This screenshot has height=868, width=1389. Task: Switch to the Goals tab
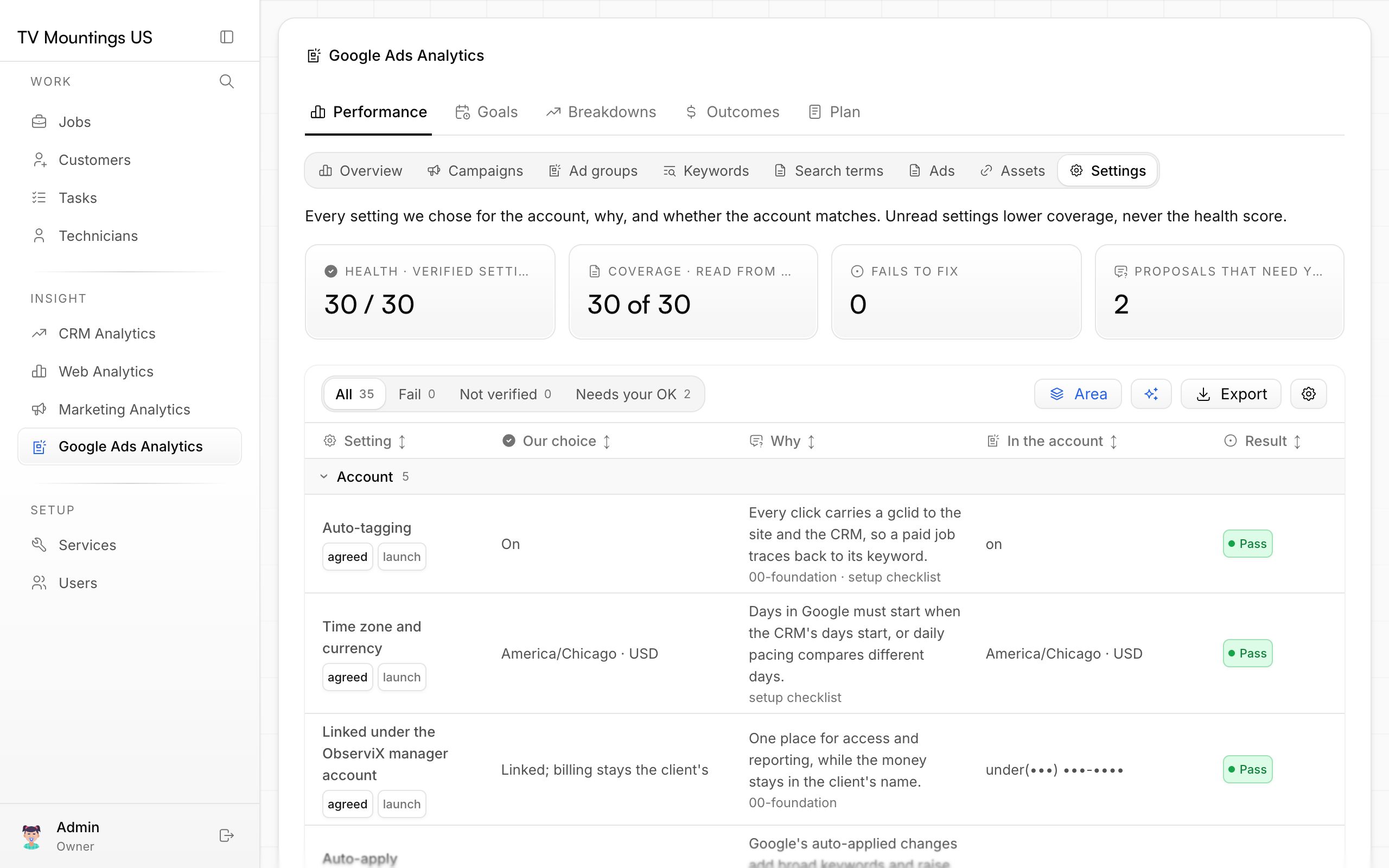(486, 112)
